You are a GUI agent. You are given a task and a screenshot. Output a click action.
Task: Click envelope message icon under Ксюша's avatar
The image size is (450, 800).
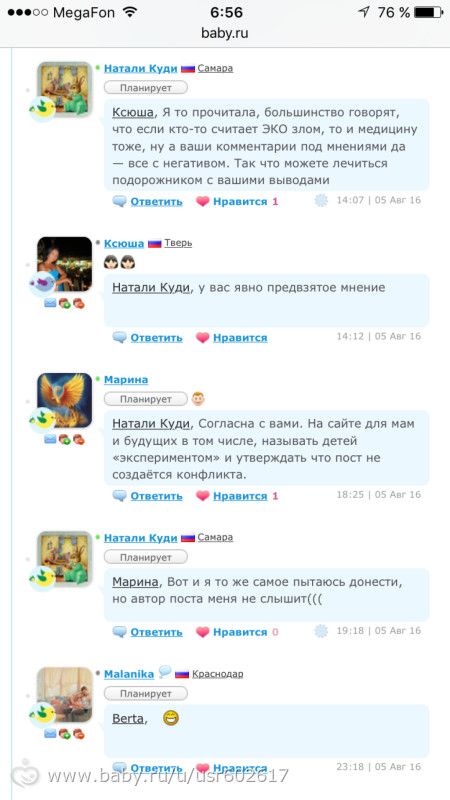click(x=49, y=303)
